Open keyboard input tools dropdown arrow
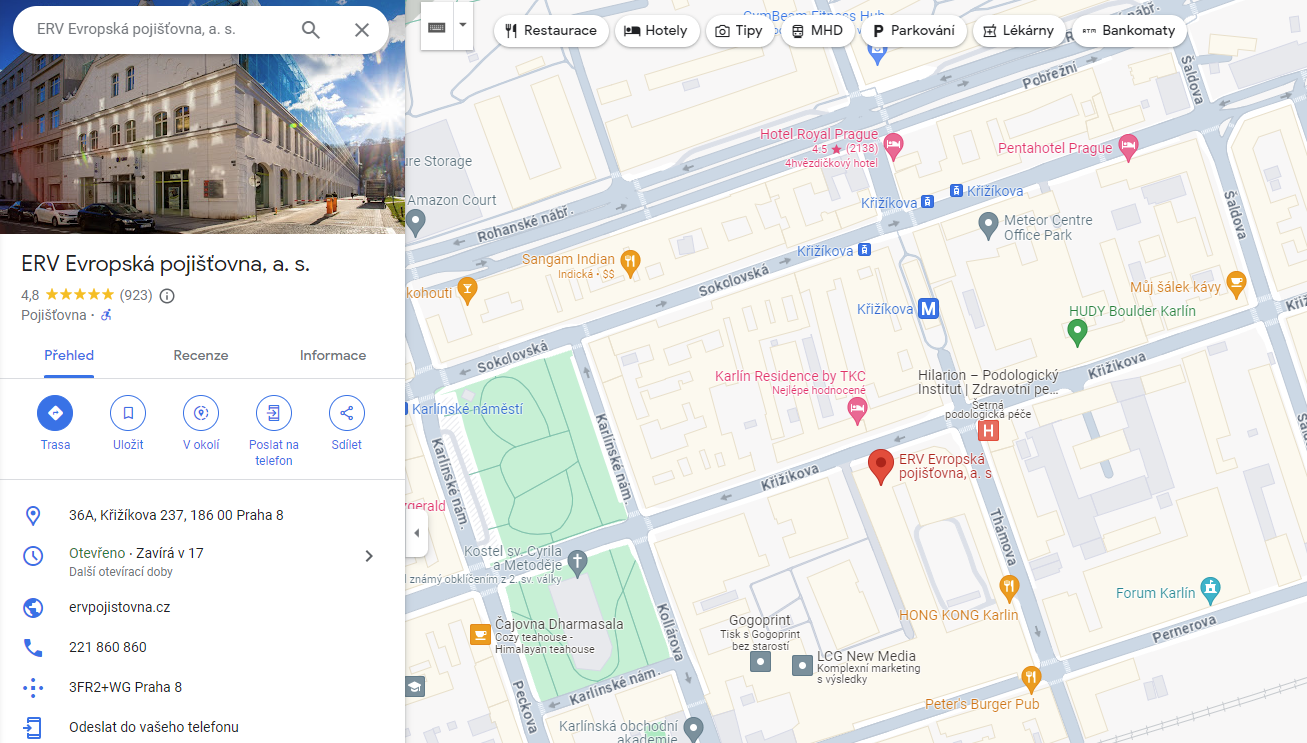 click(462, 25)
